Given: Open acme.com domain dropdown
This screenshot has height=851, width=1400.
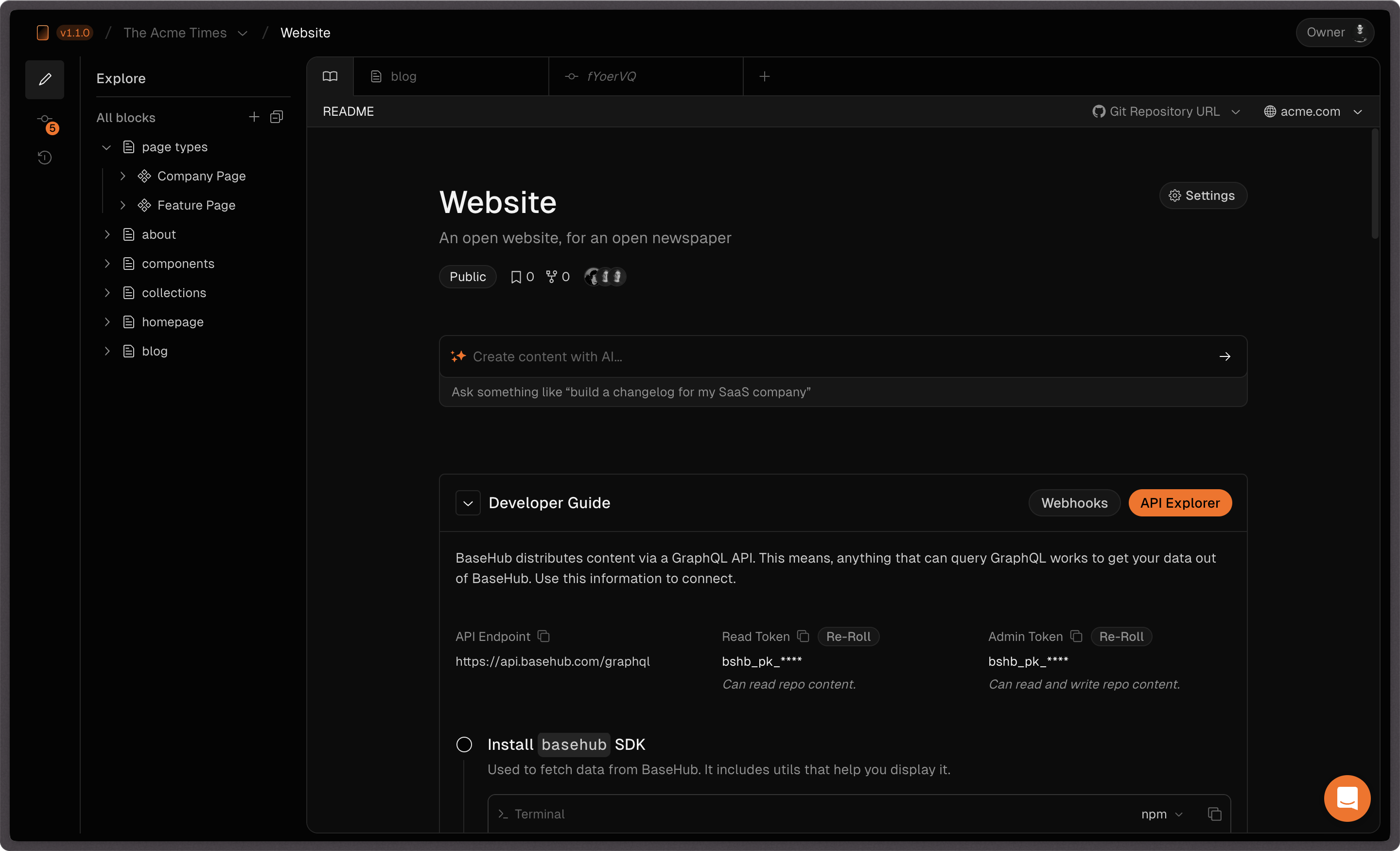Looking at the screenshot, I should [x=1313, y=111].
